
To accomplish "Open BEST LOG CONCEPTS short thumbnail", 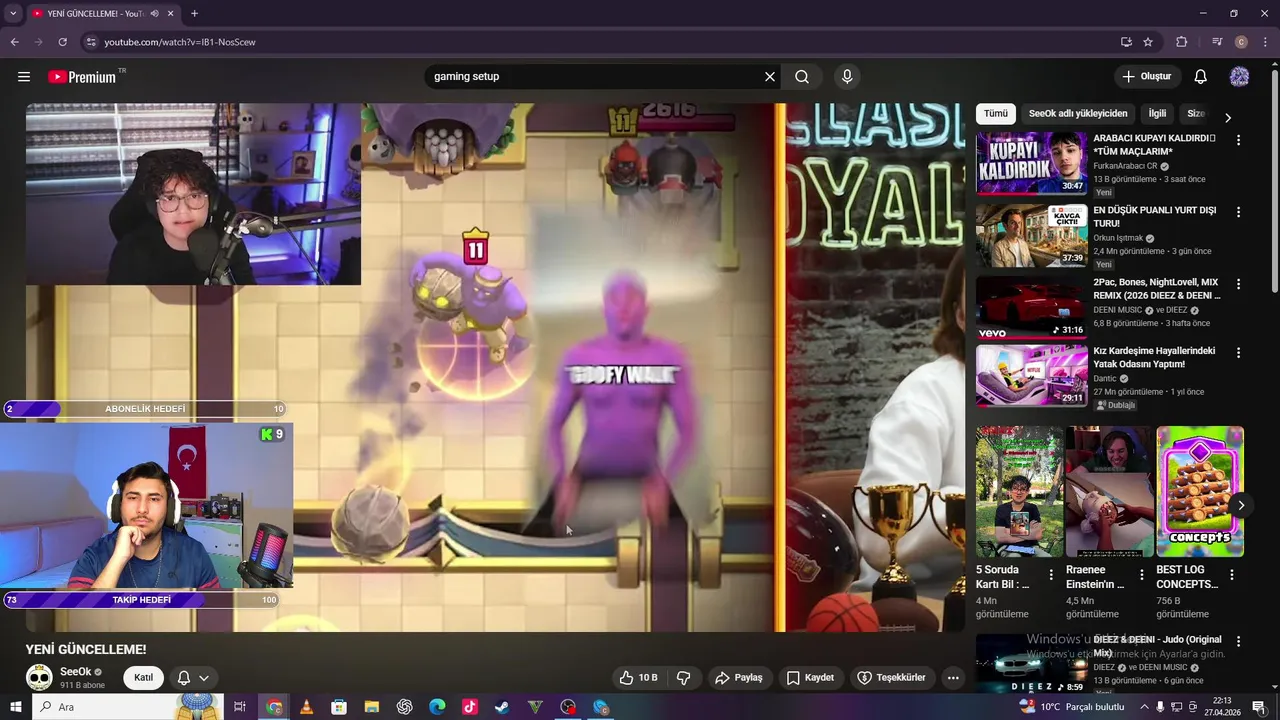I will (1200, 491).
